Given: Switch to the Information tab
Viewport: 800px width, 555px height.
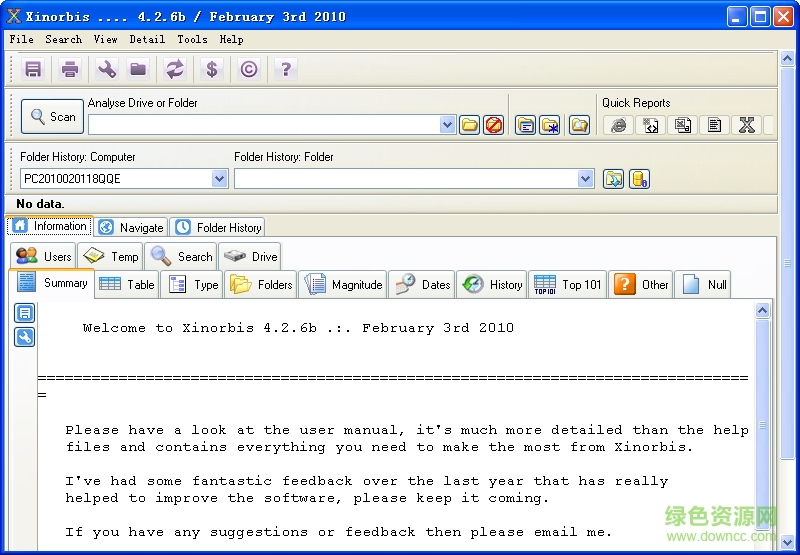Looking at the screenshot, I should [49, 226].
